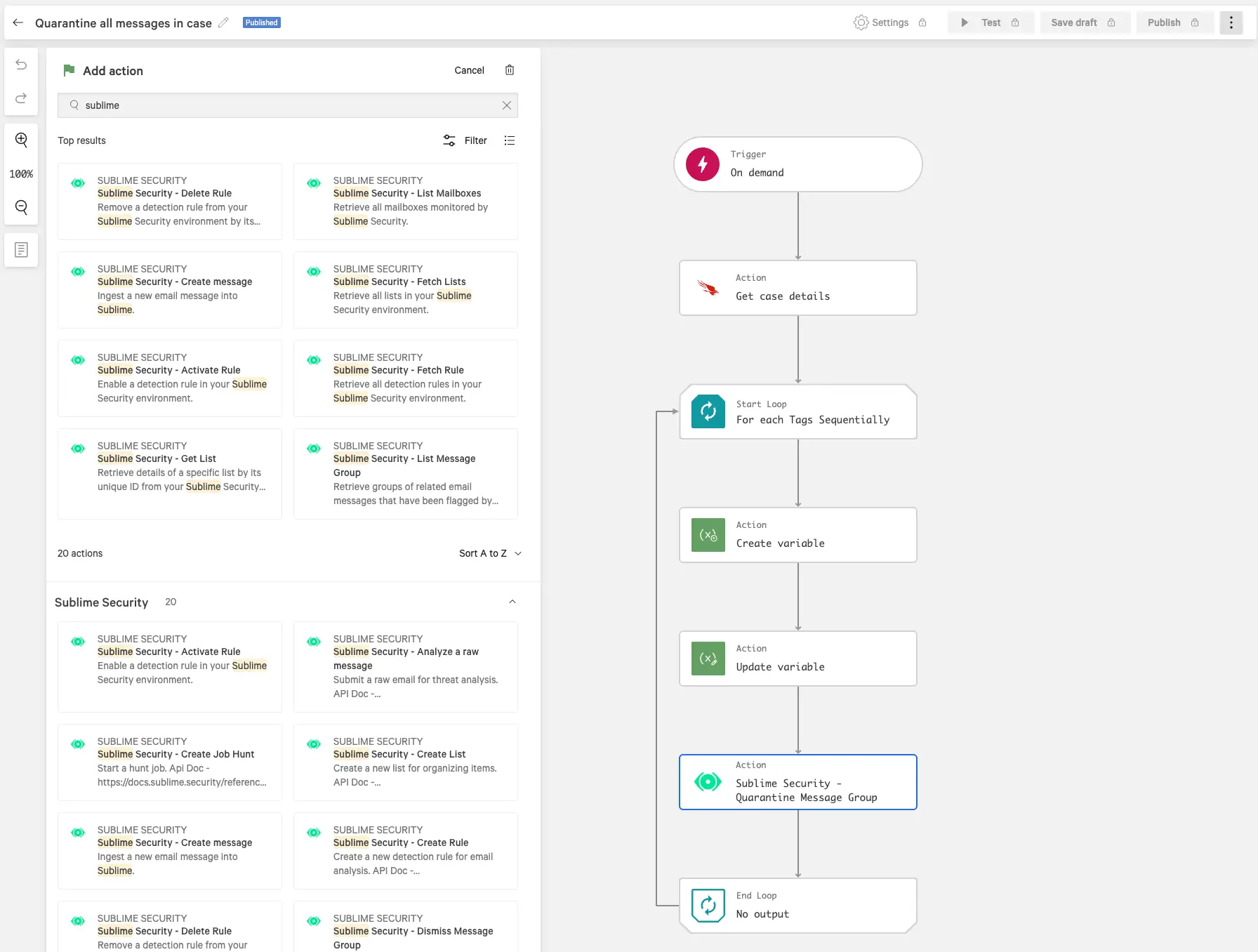
Task: Select the Create variable node
Action: click(798, 535)
